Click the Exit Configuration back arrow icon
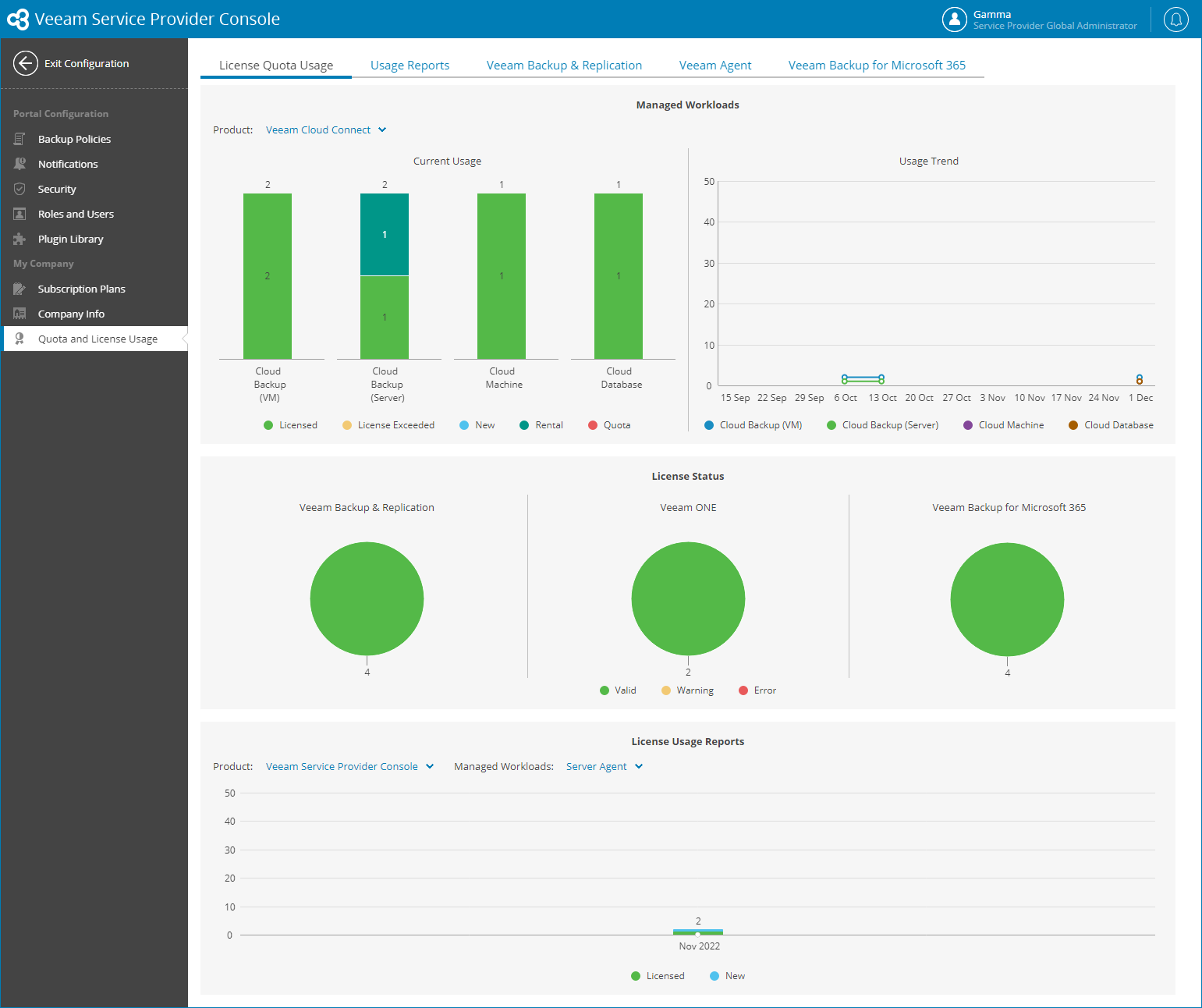The image size is (1202, 1008). [x=26, y=63]
